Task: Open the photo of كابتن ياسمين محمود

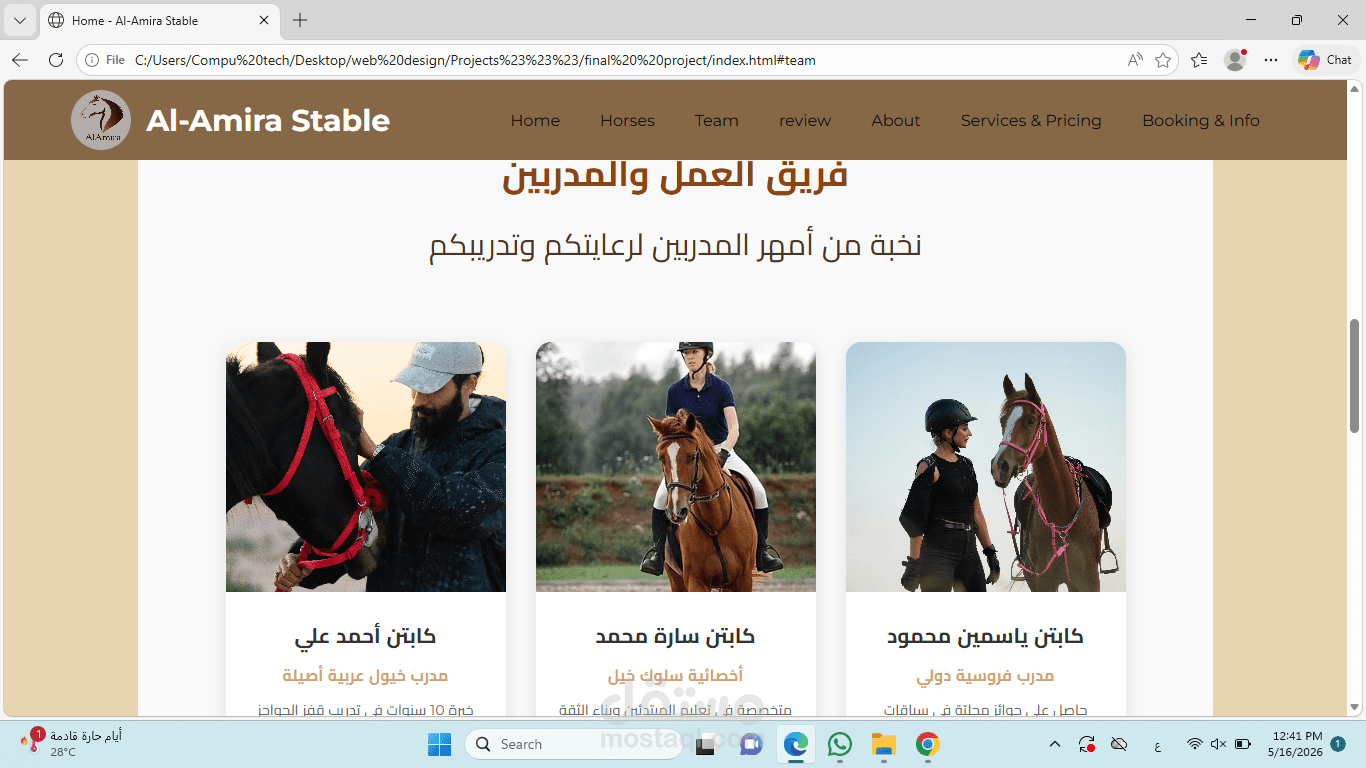Action: 986,467
